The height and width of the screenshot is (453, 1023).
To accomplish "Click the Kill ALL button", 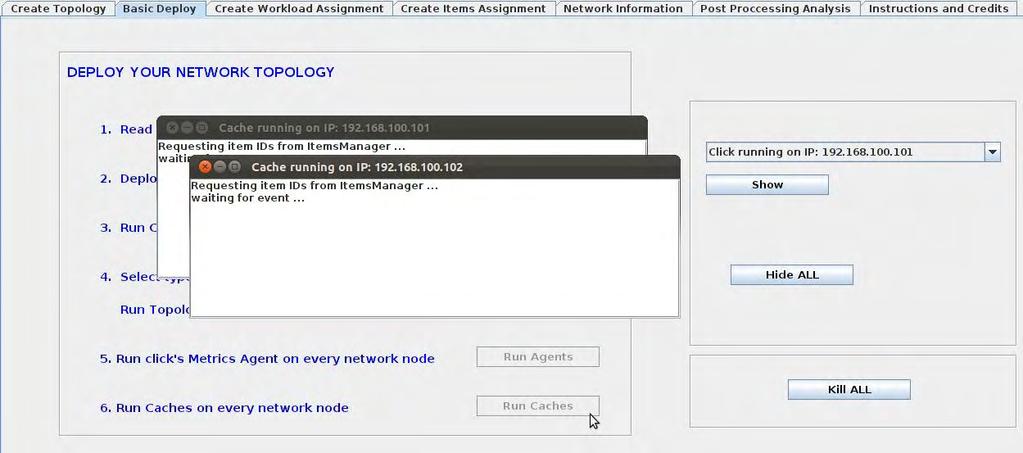I will (x=849, y=390).
